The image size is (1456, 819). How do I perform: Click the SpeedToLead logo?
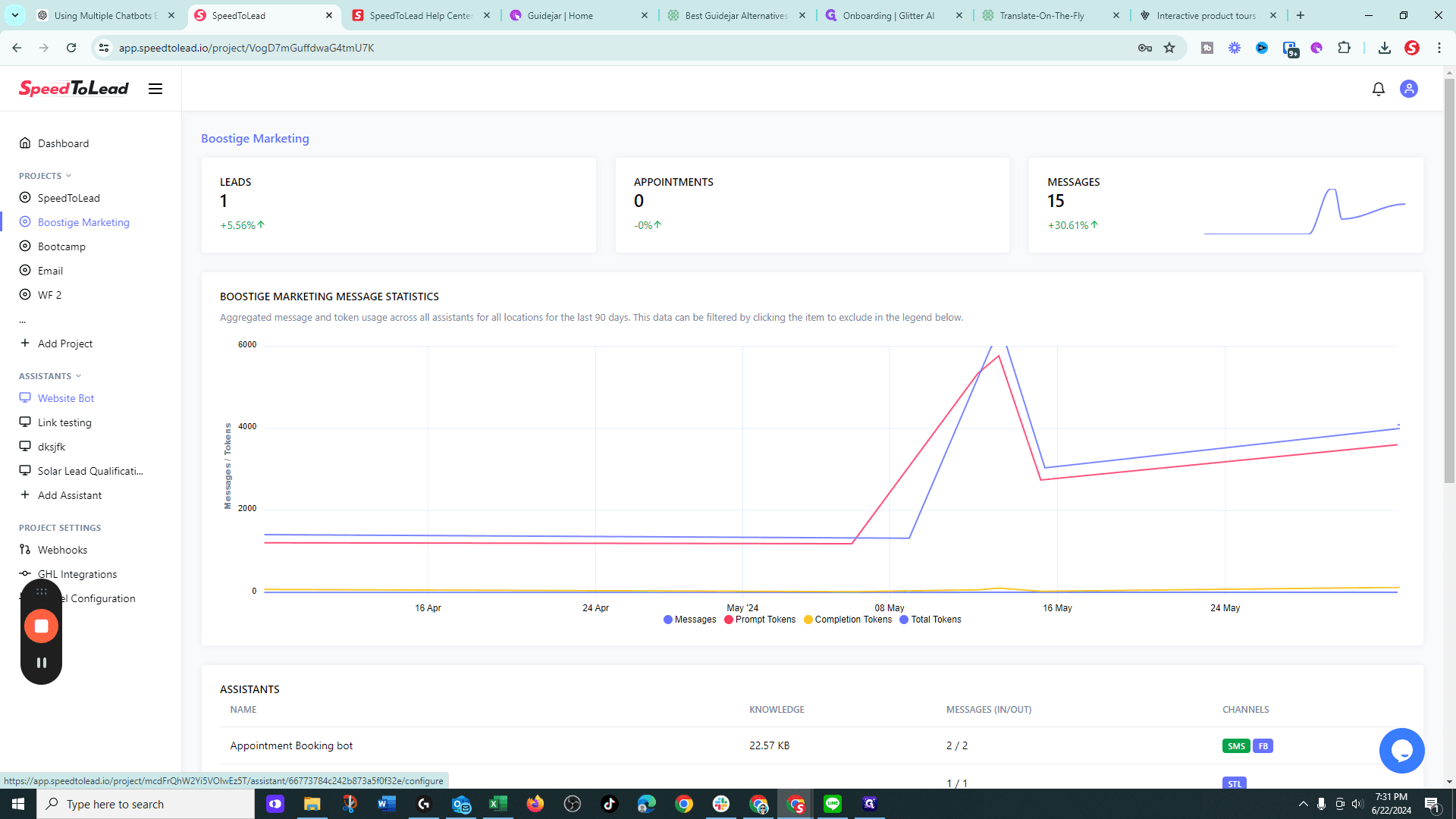pyautogui.click(x=74, y=89)
